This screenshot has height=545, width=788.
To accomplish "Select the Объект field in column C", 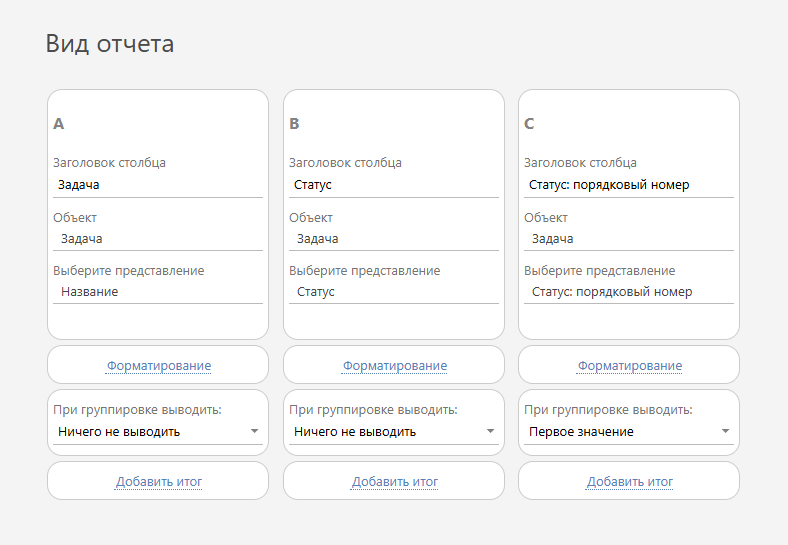I will [629, 239].
